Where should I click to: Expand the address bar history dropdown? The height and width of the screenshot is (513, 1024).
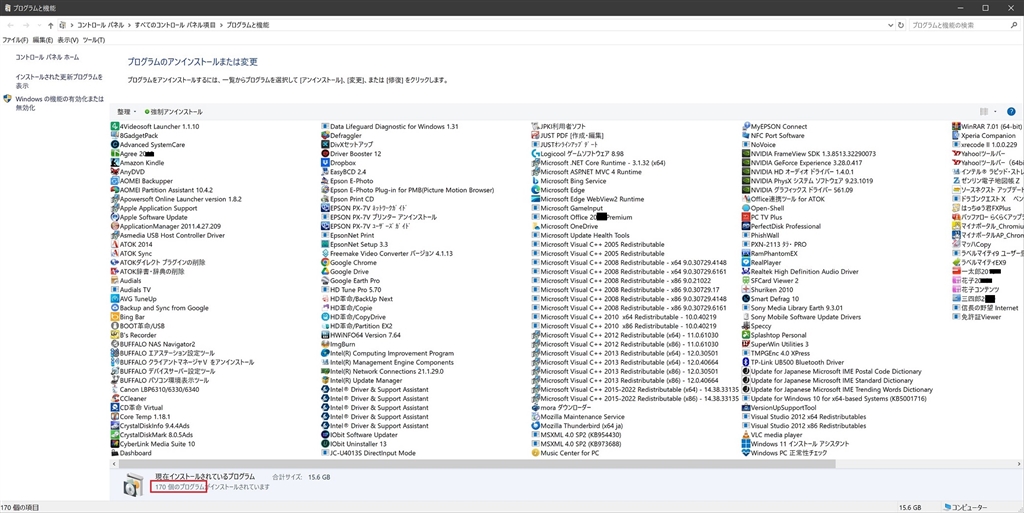[891, 25]
